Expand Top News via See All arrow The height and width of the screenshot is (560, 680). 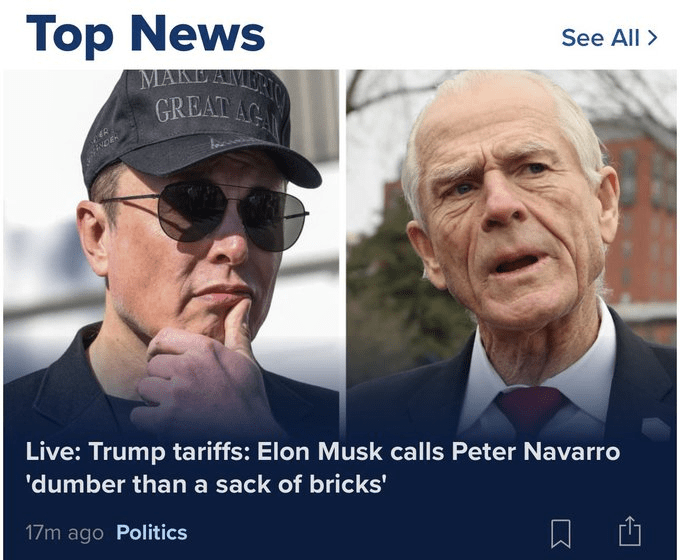(653, 38)
